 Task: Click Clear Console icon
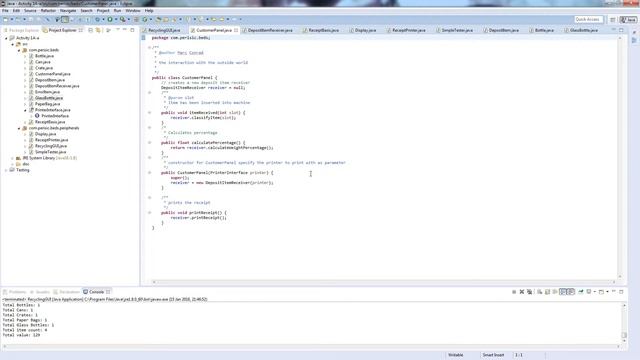point(540,292)
